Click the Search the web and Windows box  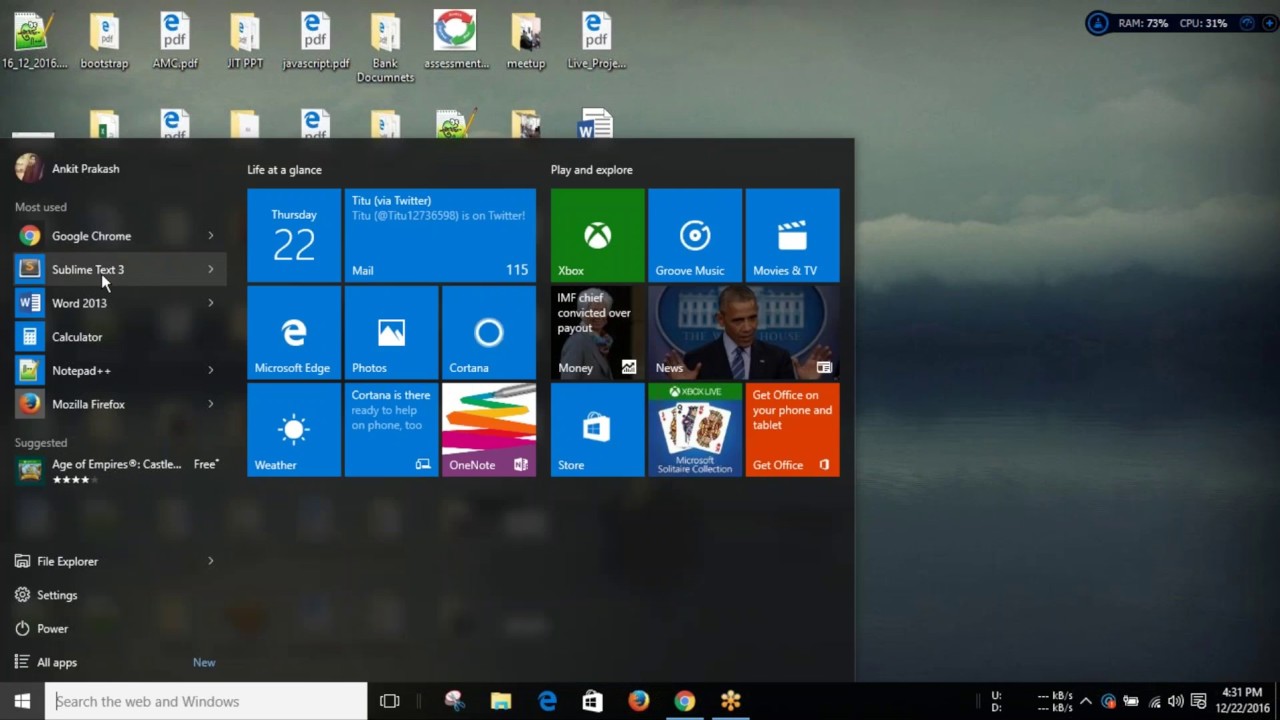tap(206, 701)
